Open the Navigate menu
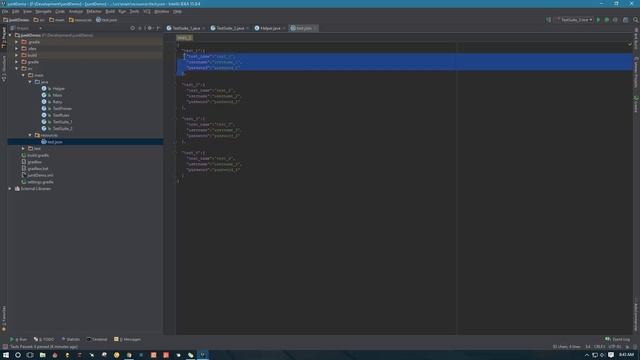The image size is (640, 360). (x=43, y=11)
